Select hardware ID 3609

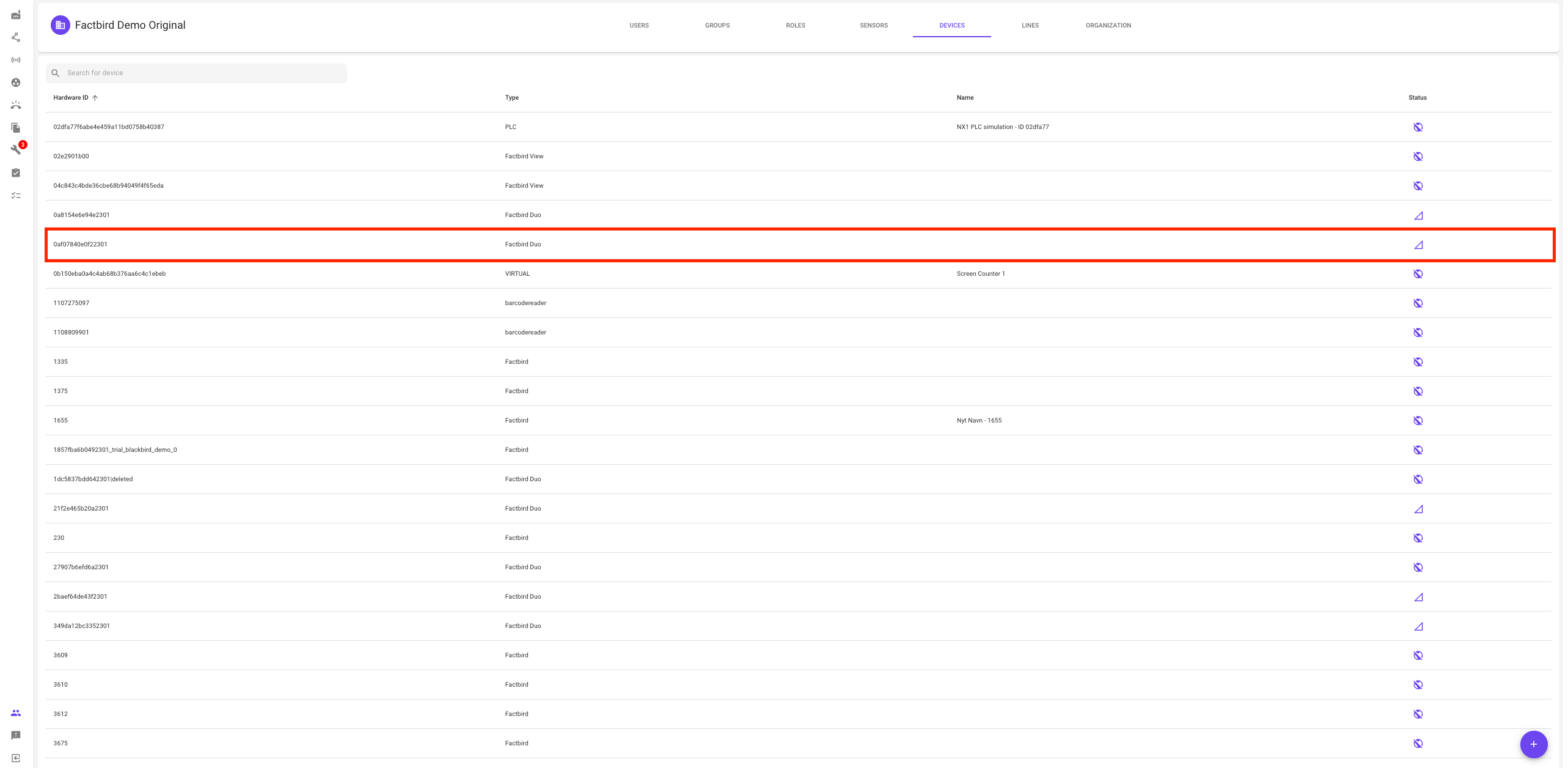[60, 655]
